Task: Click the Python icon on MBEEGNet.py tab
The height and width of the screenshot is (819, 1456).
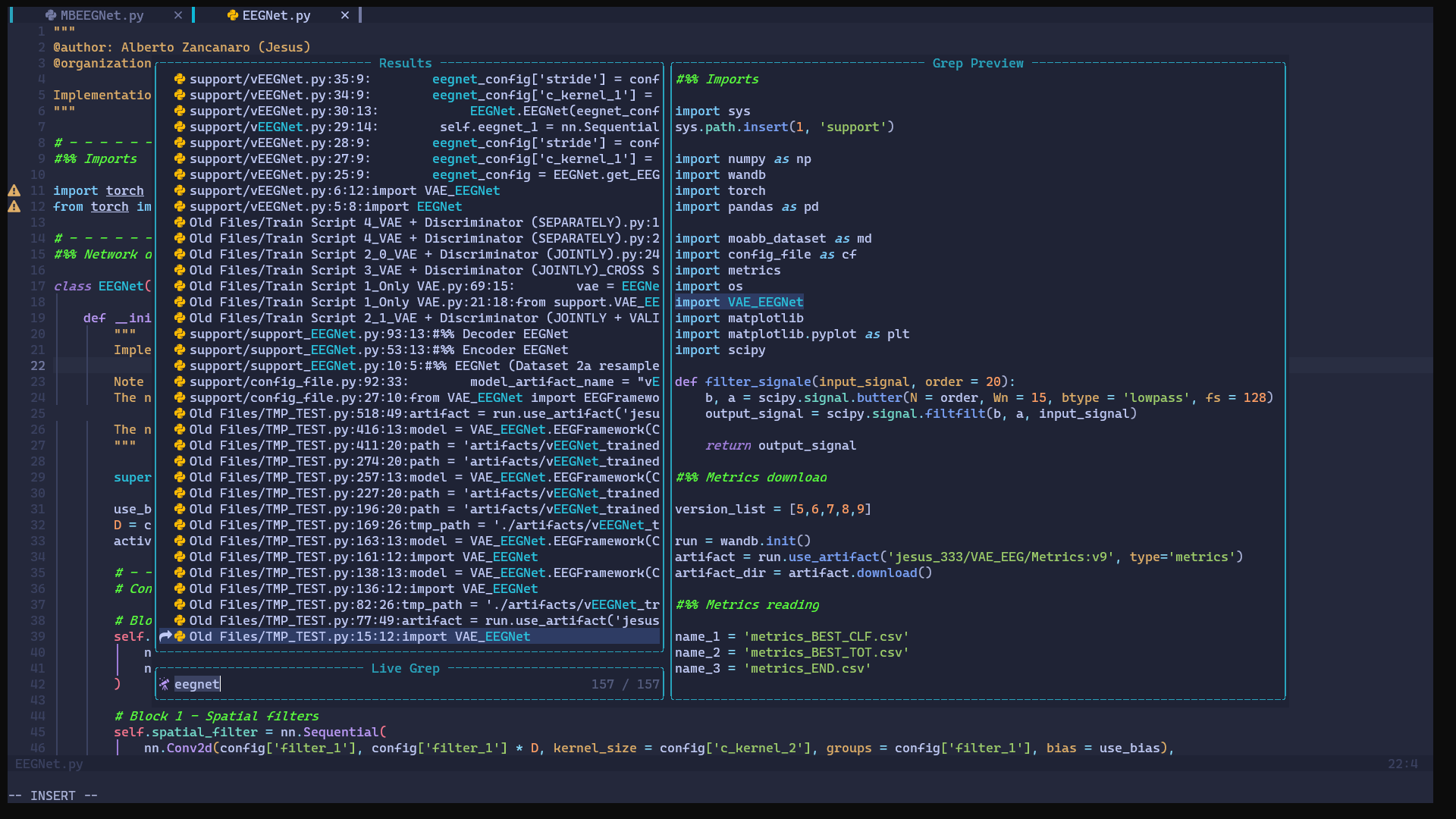Action: point(51,15)
